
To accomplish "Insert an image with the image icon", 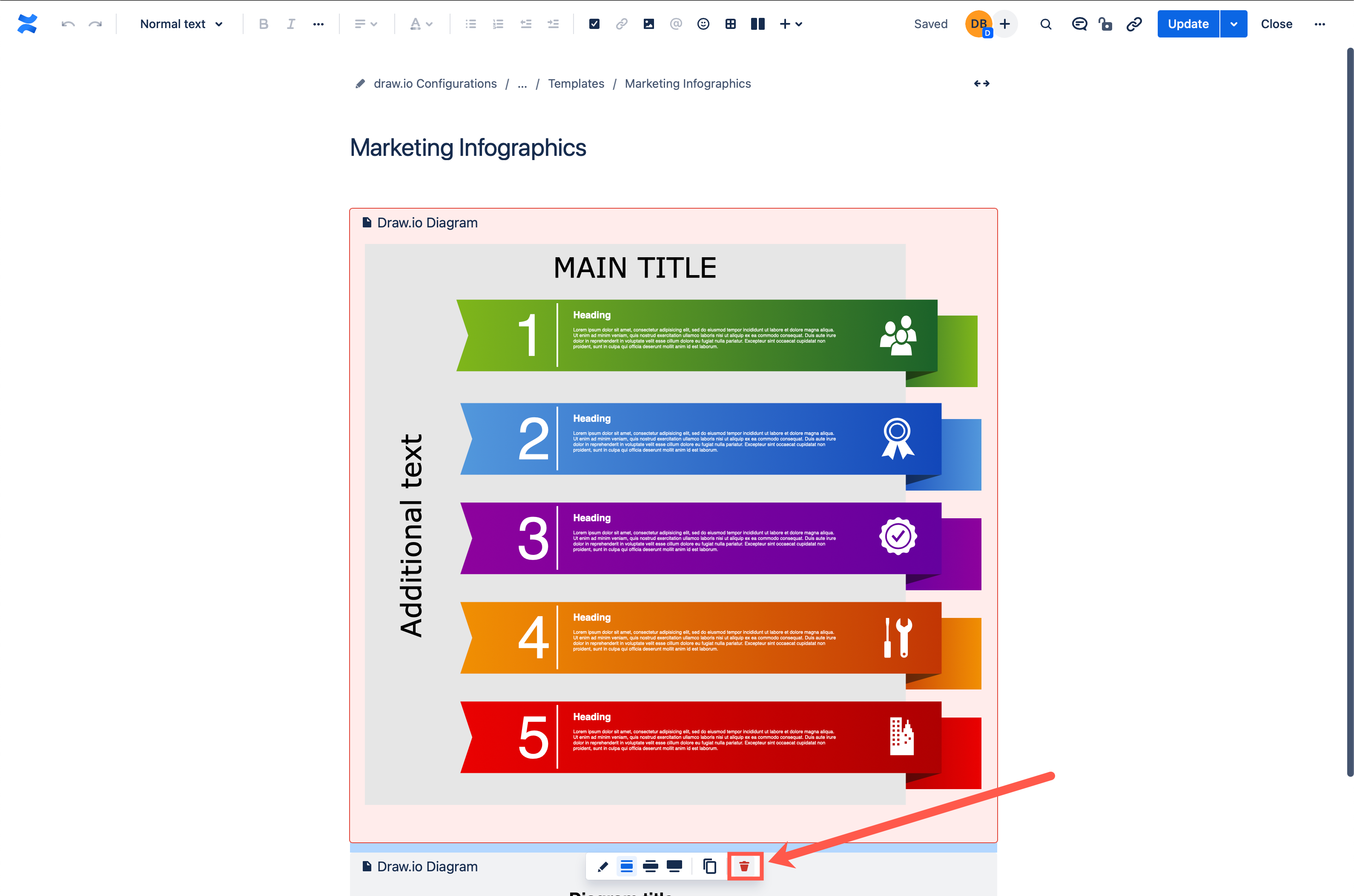I will coord(648,23).
